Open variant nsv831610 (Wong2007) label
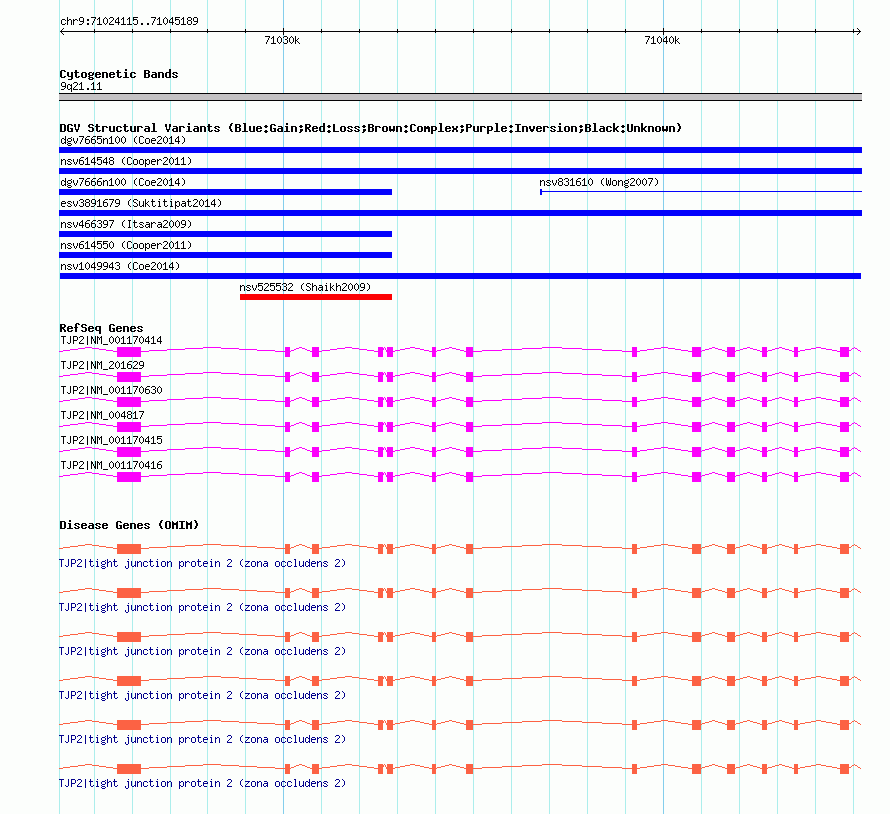The image size is (890, 814). tap(599, 182)
